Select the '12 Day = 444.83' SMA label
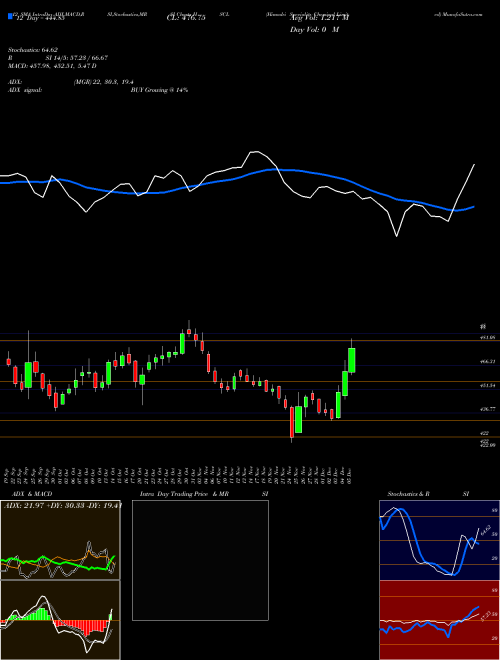This screenshot has width=500, height=660. pyautogui.click(x=39, y=19)
